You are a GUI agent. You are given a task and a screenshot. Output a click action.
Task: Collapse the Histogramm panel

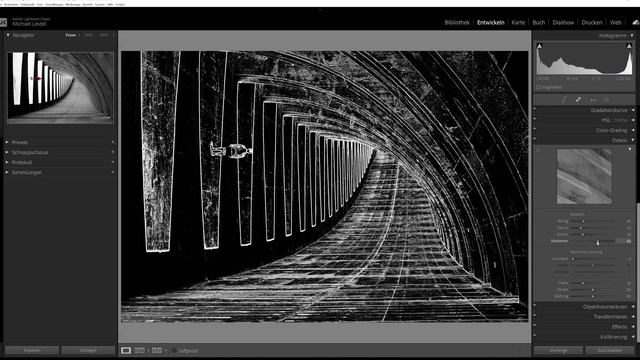coord(632,36)
